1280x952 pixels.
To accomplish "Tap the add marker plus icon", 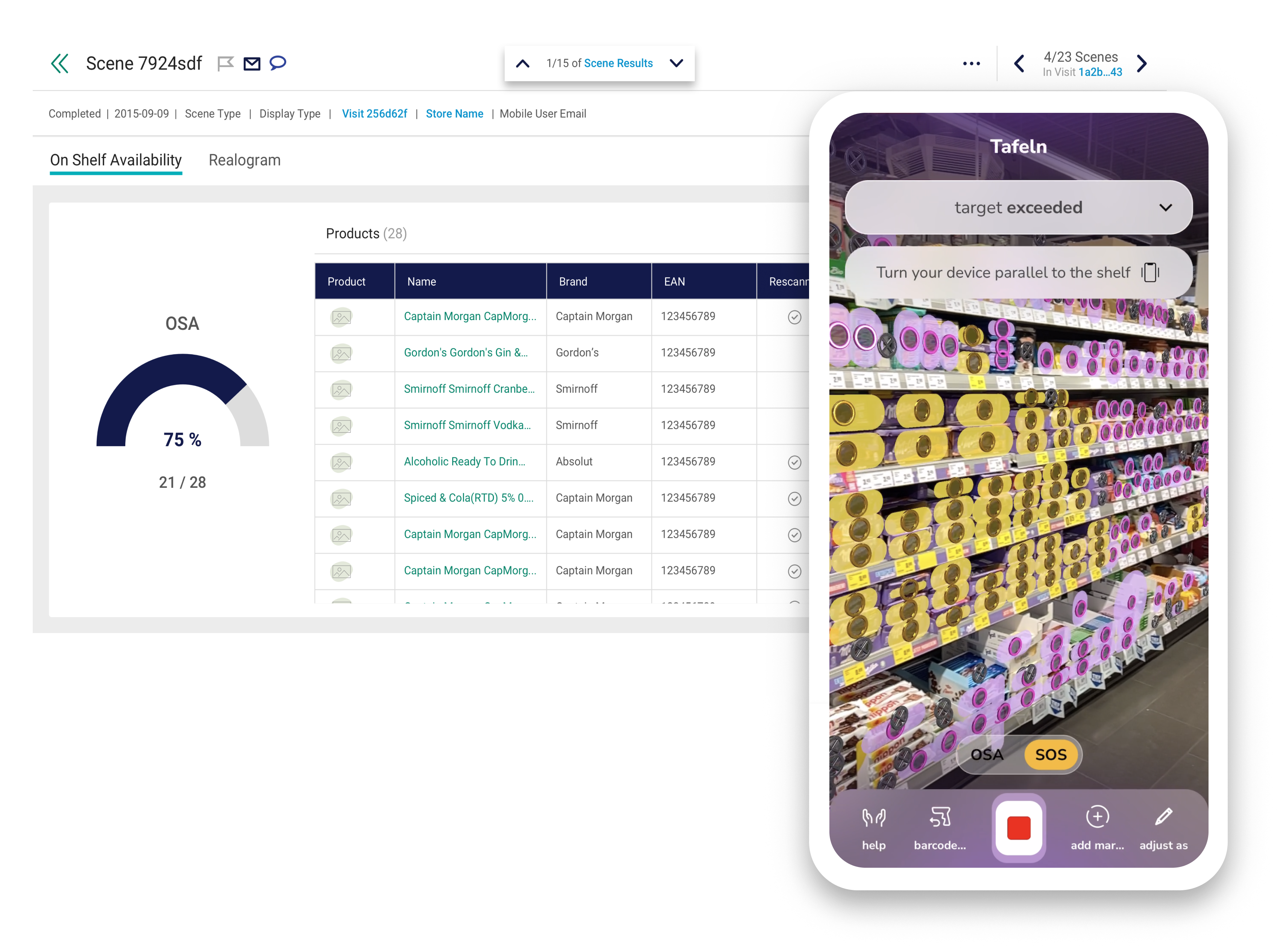I will coord(1097,817).
